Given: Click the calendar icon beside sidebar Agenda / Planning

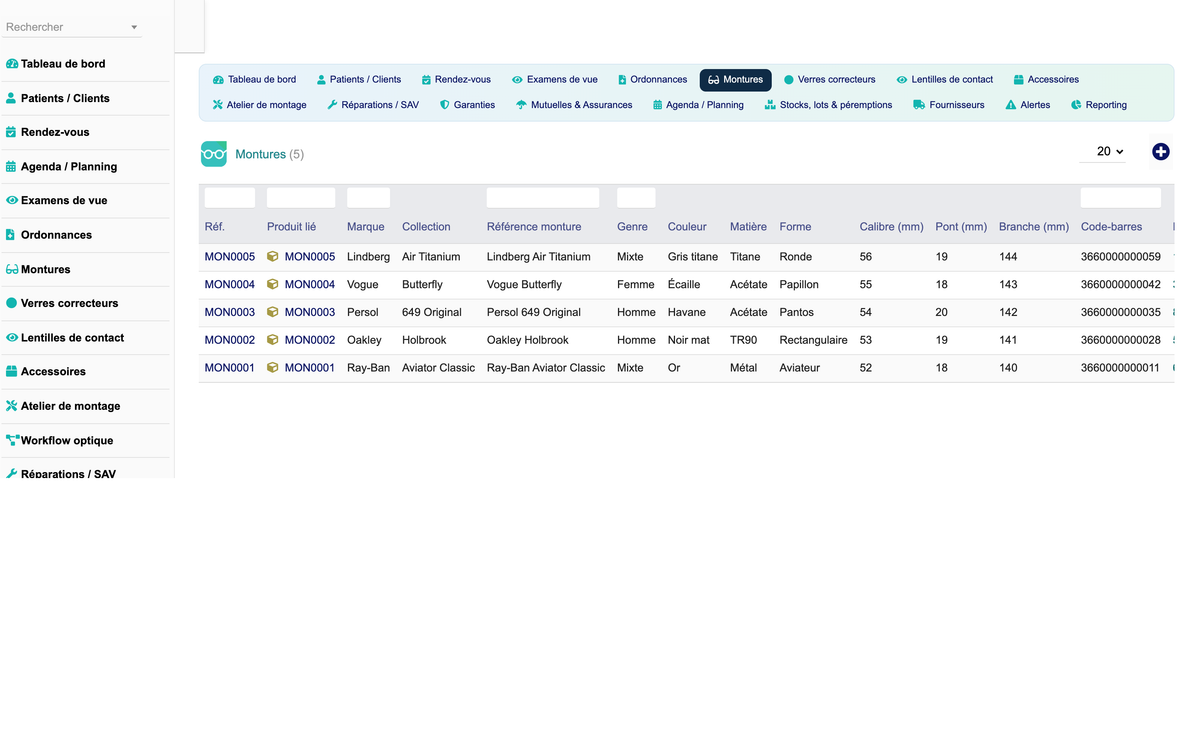Looking at the screenshot, I should click(11, 167).
